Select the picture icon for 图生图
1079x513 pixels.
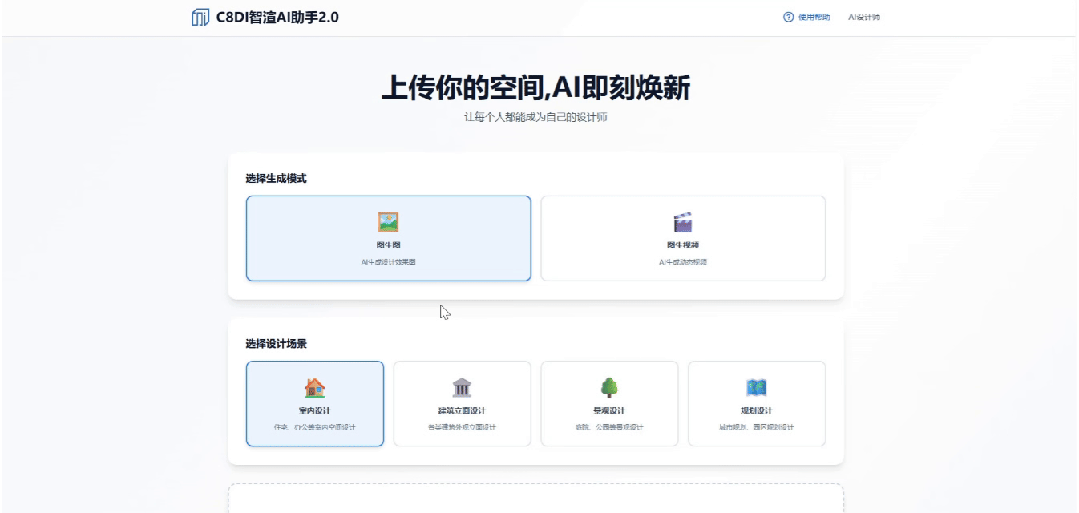[388, 222]
